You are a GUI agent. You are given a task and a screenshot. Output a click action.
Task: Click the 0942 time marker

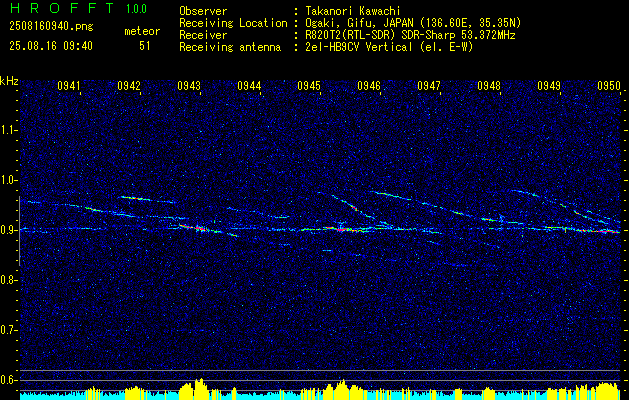click(x=129, y=85)
